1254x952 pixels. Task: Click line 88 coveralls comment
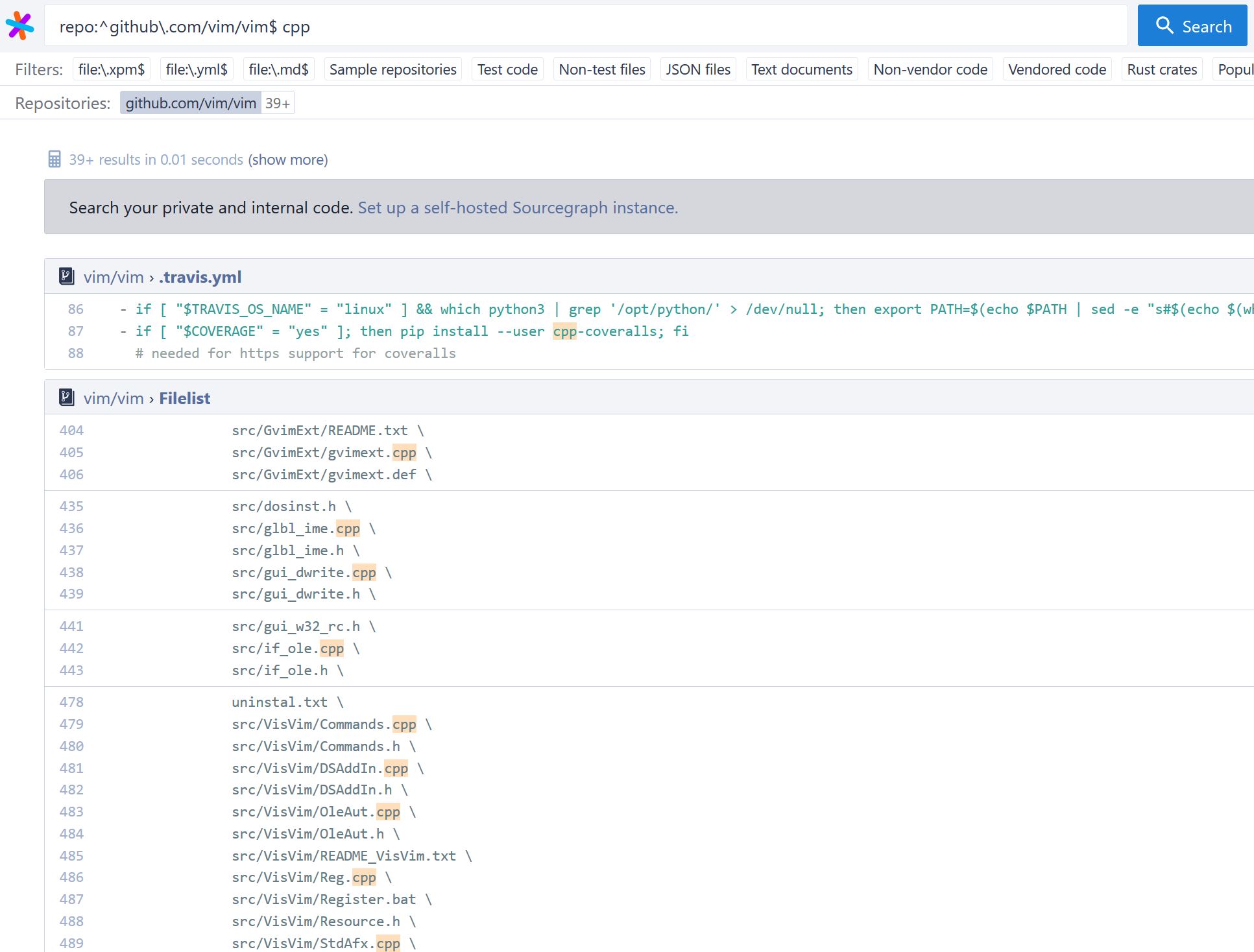coord(649,353)
